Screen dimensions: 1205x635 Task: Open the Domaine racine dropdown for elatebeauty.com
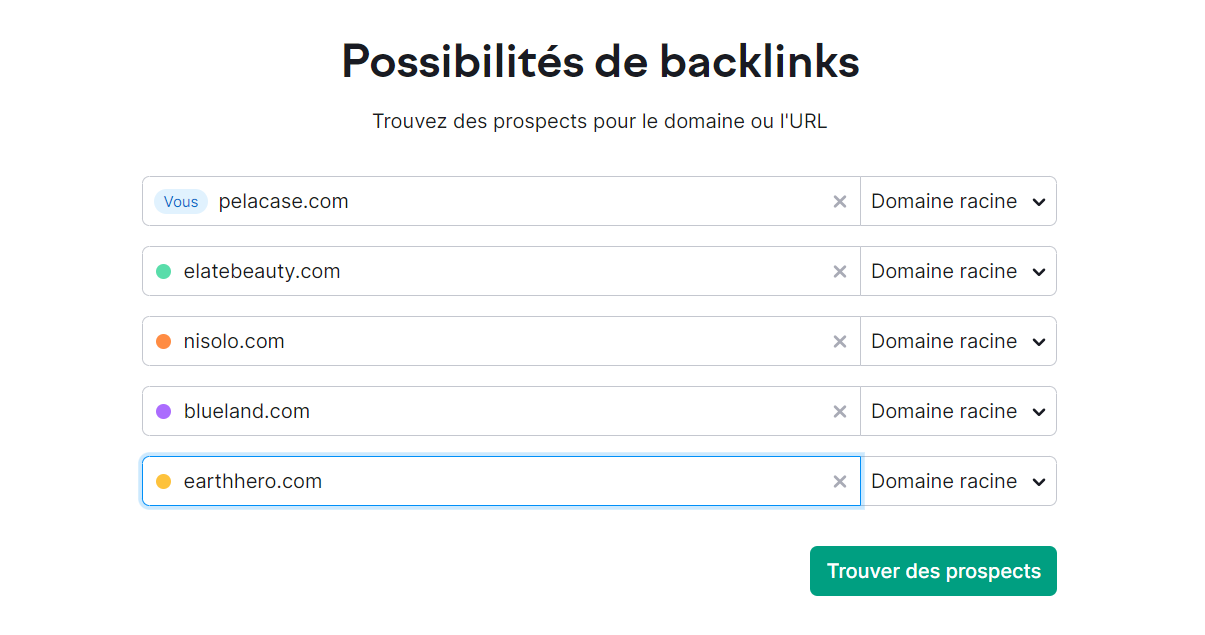[x=958, y=271]
